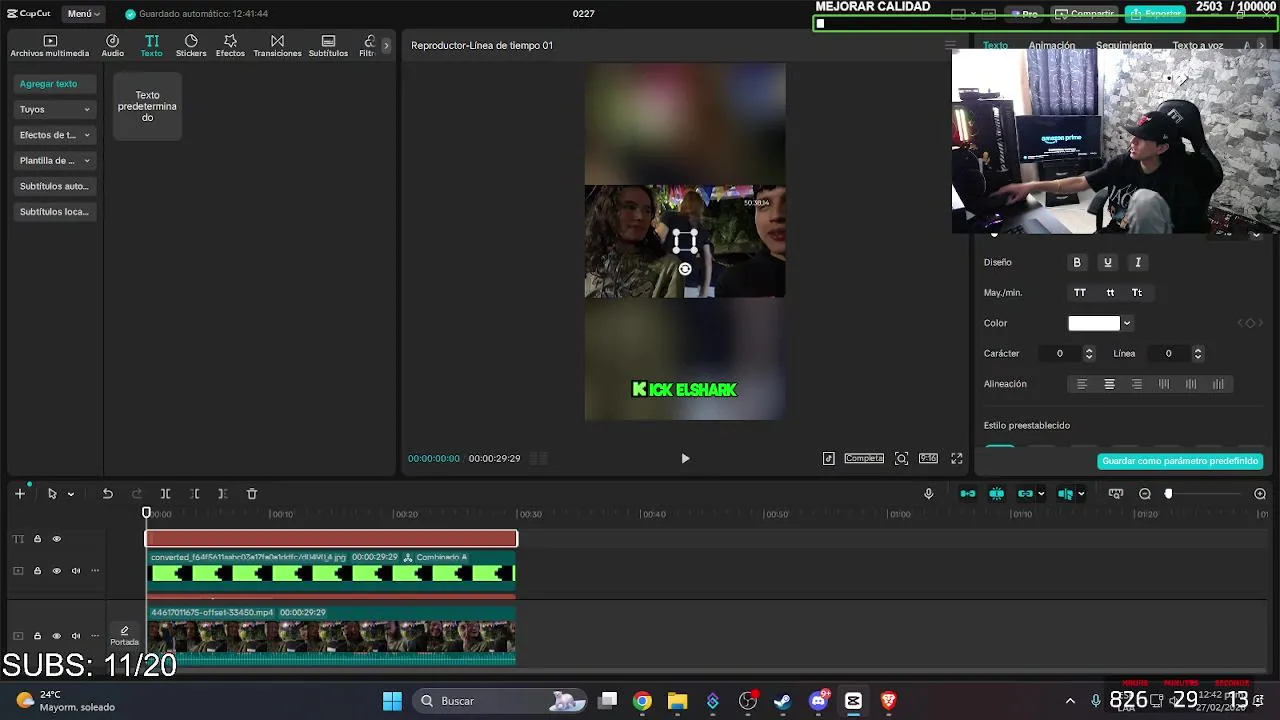This screenshot has height=720, width=1280.
Task: Open the Completa preview quality option
Action: pos(864,458)
